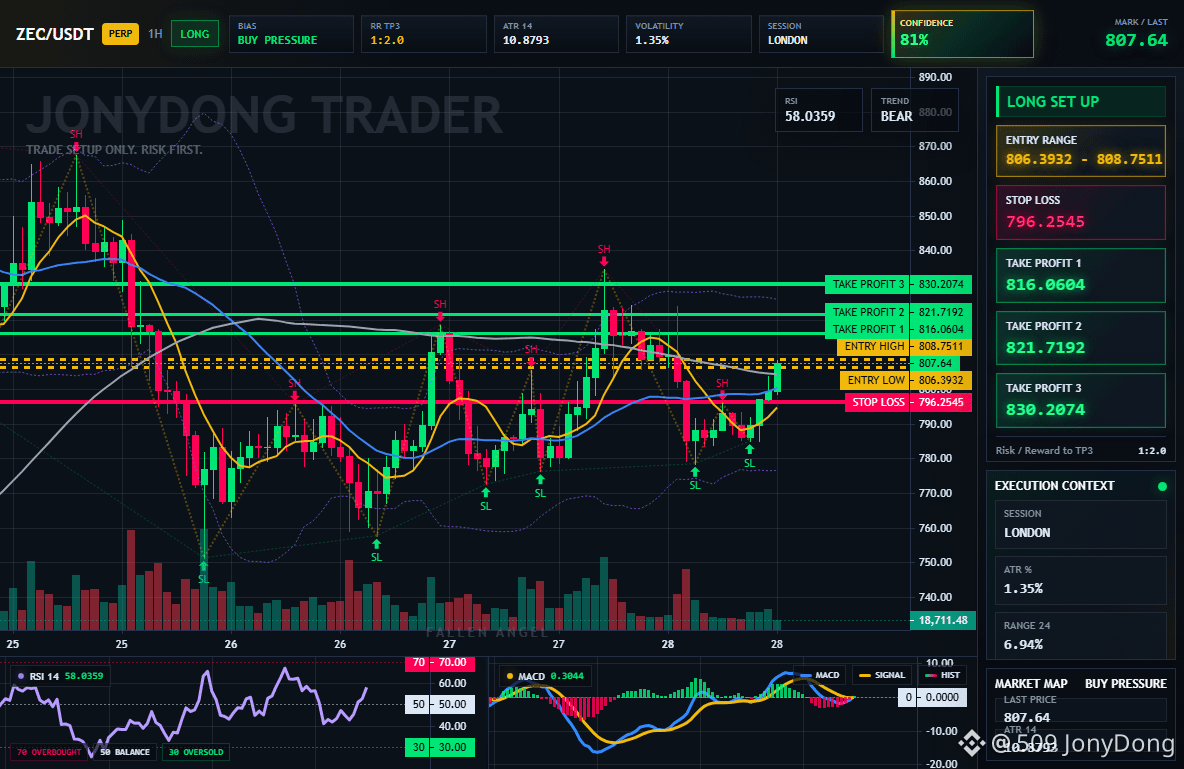The width and height of the screenshot is (1184, 769).
Task: Click the RSI 58.0359 chart overlay box
Action: coord(819,110)
